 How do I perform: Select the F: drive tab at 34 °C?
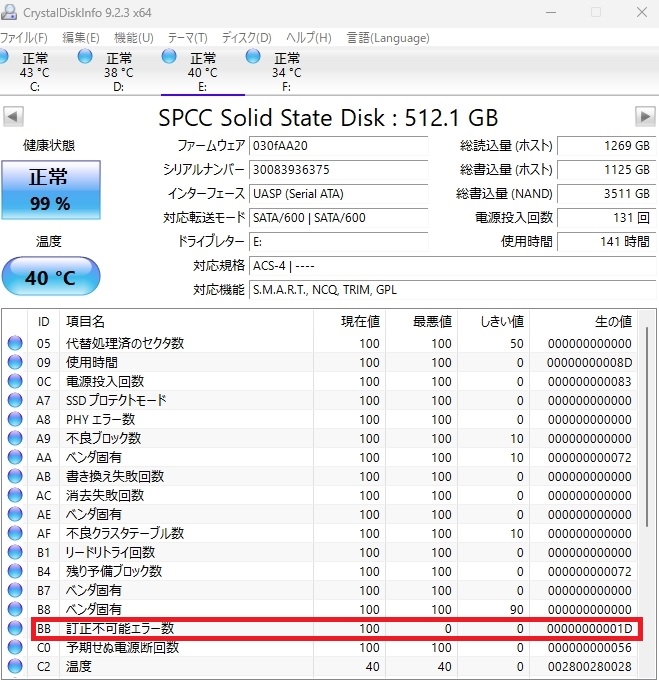pyautogui.click(x=286, y=71)
